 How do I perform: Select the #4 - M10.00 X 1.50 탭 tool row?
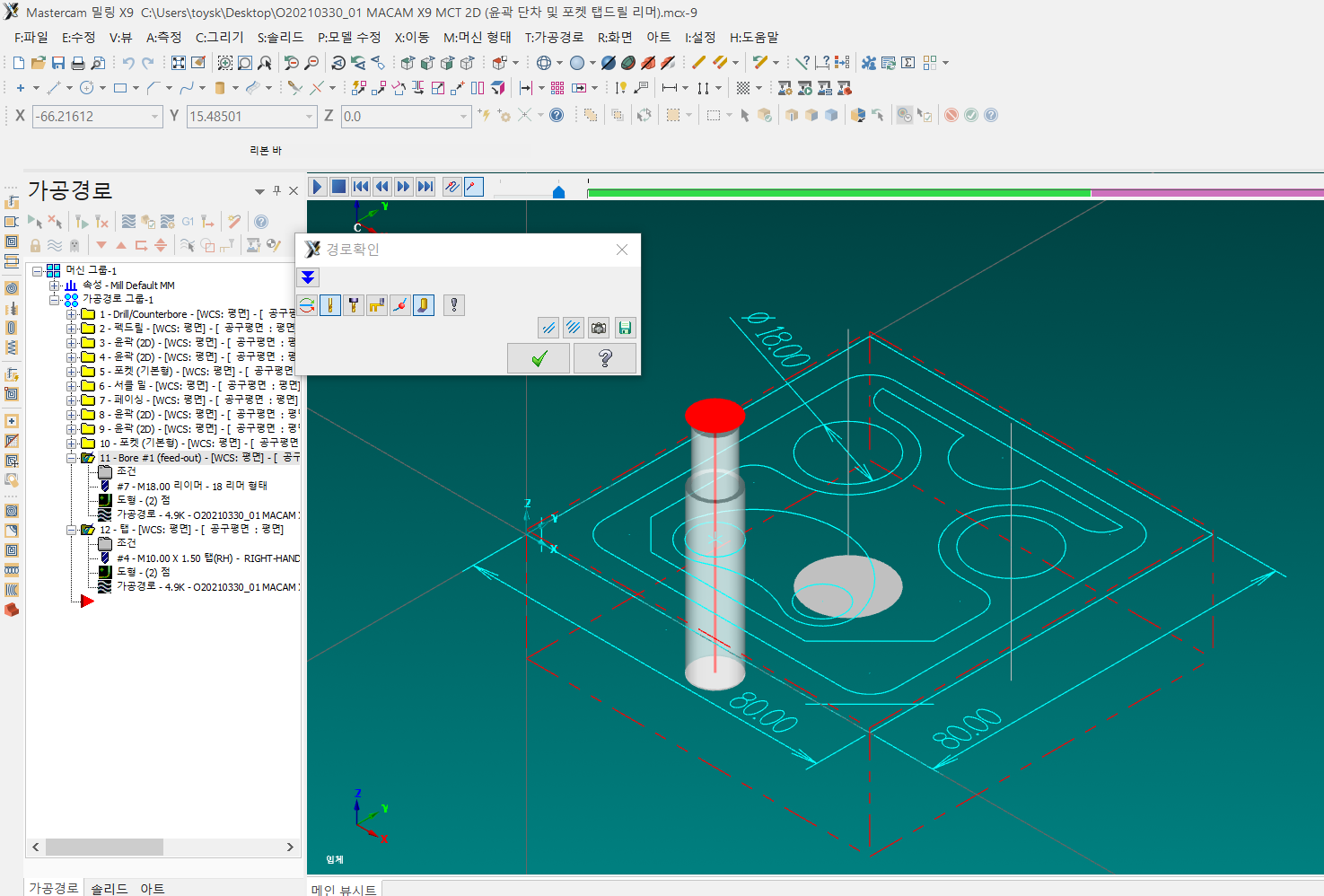tap(199, 558)
